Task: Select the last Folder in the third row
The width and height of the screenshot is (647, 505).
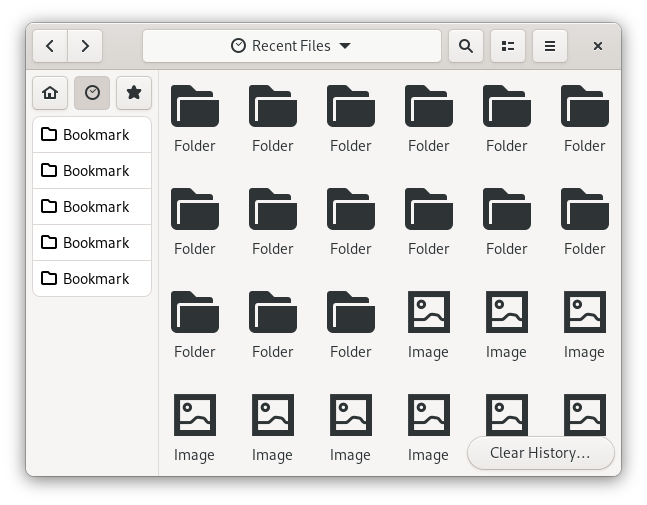Action: (x=351, y=325)
